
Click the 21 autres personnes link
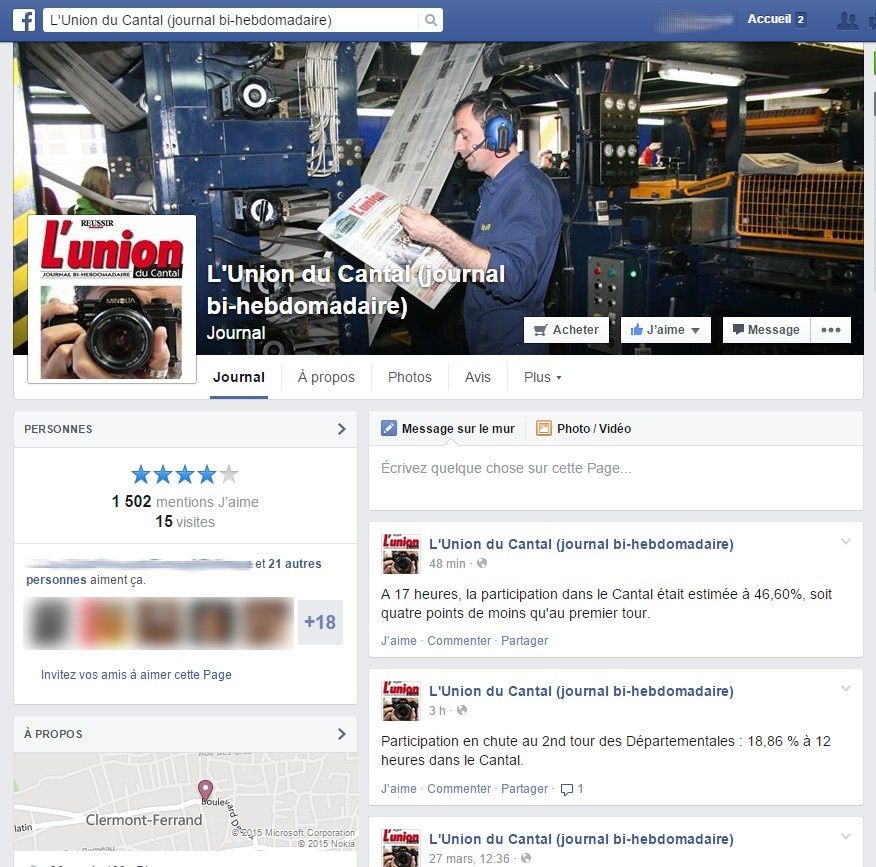click(295, 564)
